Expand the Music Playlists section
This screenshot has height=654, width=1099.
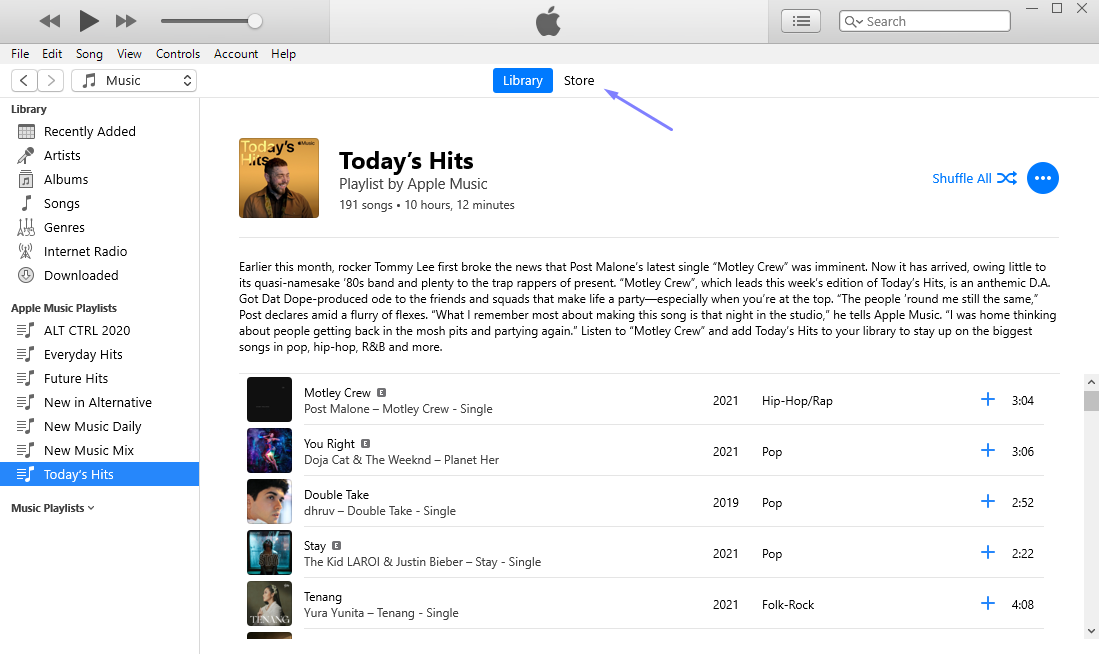(53, 508)
